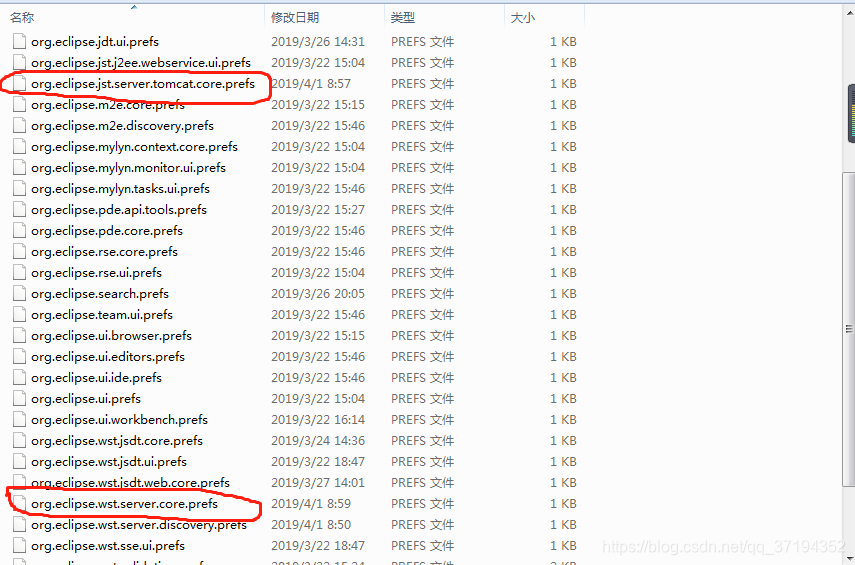This screenshot has width=855, height=565.
Task: Select file name org.eclipse.wst.sse.ui.prefs
Action: (108, 545)
